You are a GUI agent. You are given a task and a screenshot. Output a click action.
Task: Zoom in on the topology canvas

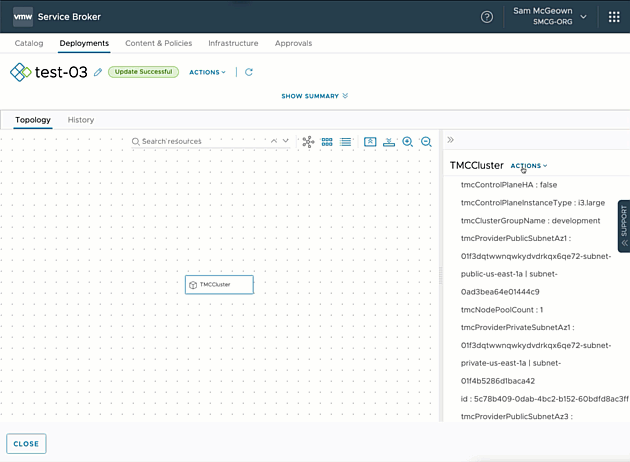(408, 141)
